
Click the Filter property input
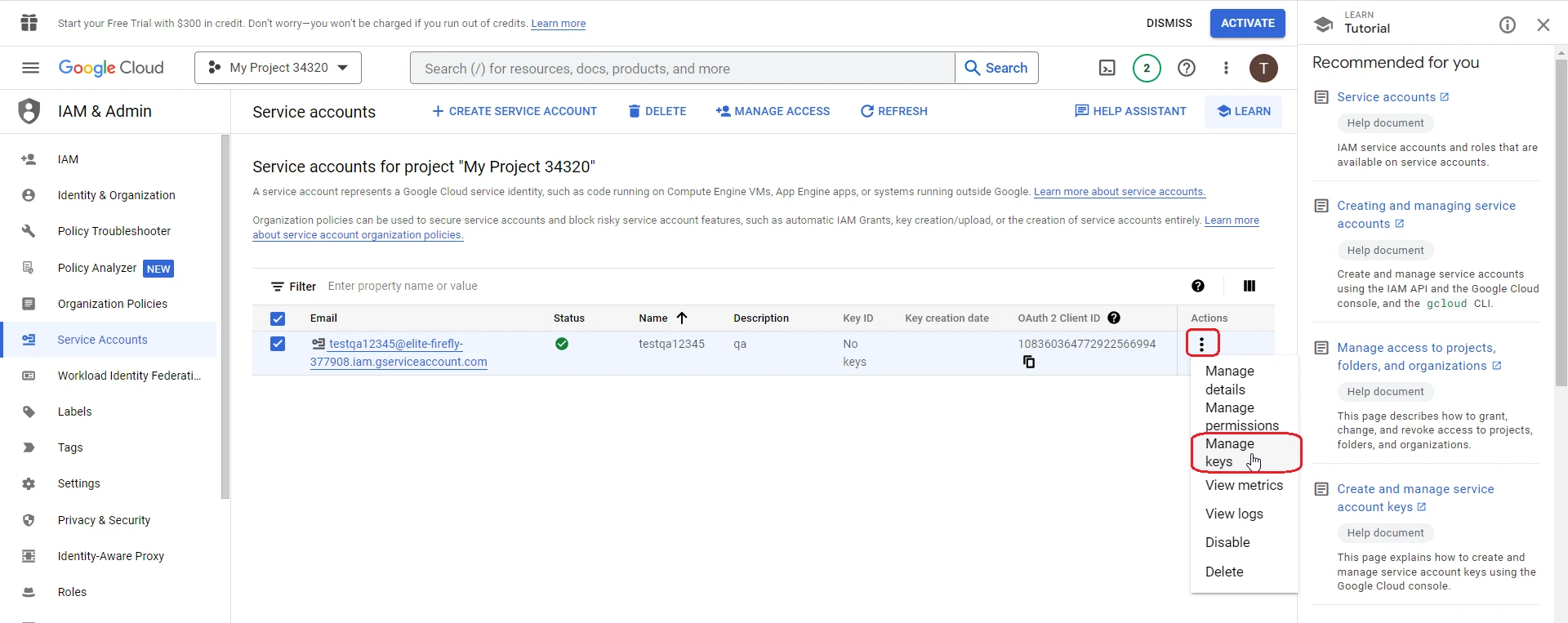tap(751, 286)
